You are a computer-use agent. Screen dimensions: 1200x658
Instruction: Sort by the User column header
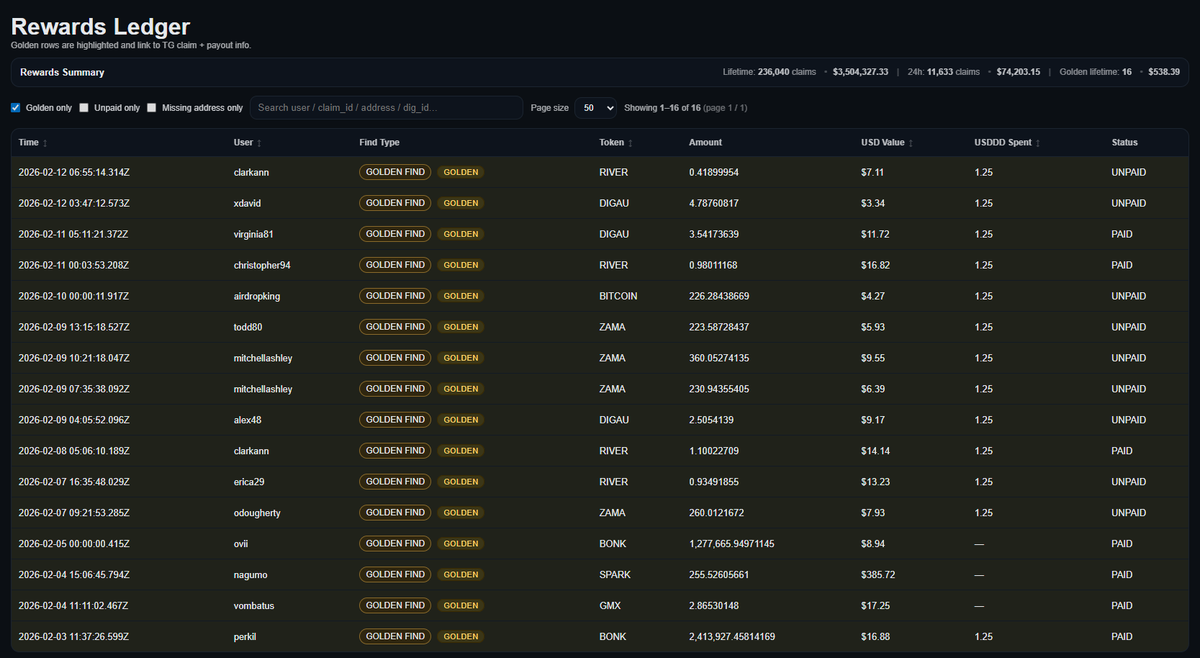tap(248, 143)
